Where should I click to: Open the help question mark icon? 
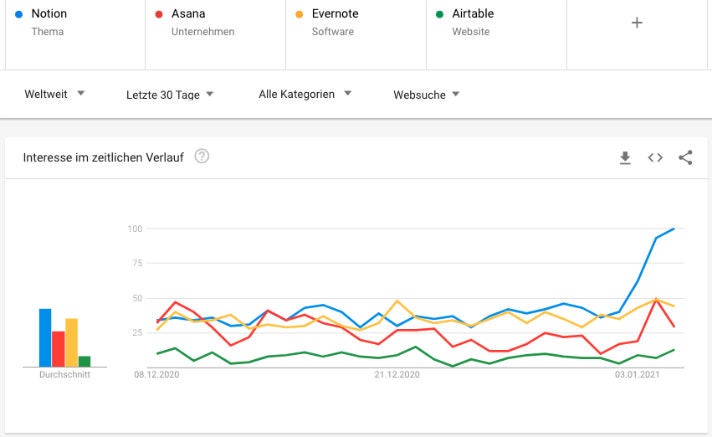tap(202, 156)
